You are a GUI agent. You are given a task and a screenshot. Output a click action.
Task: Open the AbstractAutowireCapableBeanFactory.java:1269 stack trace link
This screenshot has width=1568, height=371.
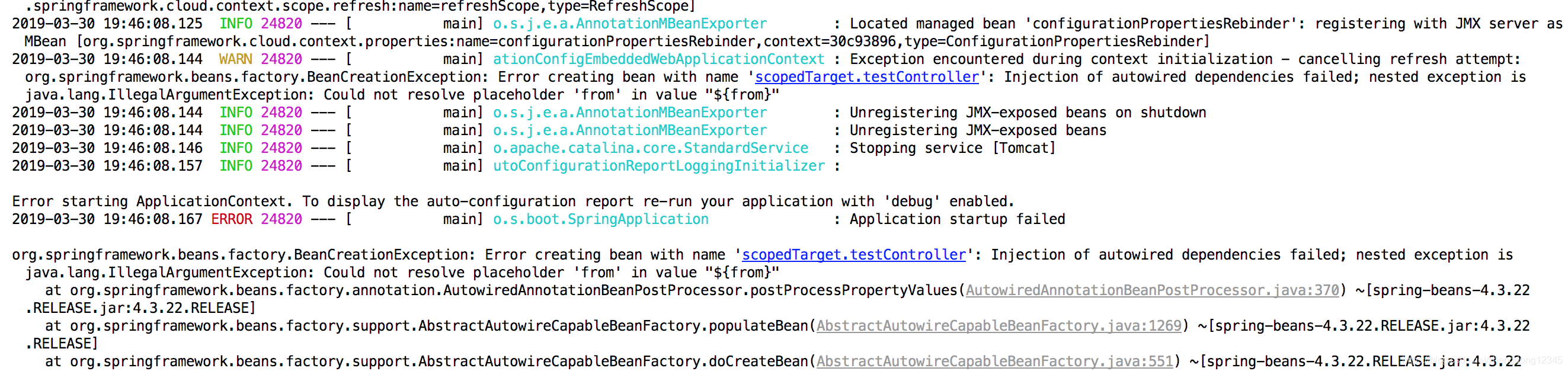pyautogui.click(x=999, y=326)
